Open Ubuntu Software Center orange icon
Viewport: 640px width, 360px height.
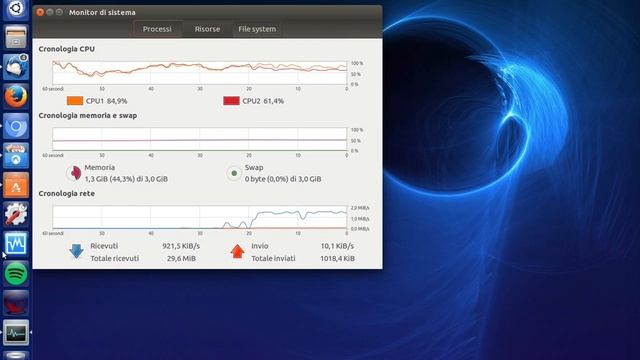click(16, 185)
